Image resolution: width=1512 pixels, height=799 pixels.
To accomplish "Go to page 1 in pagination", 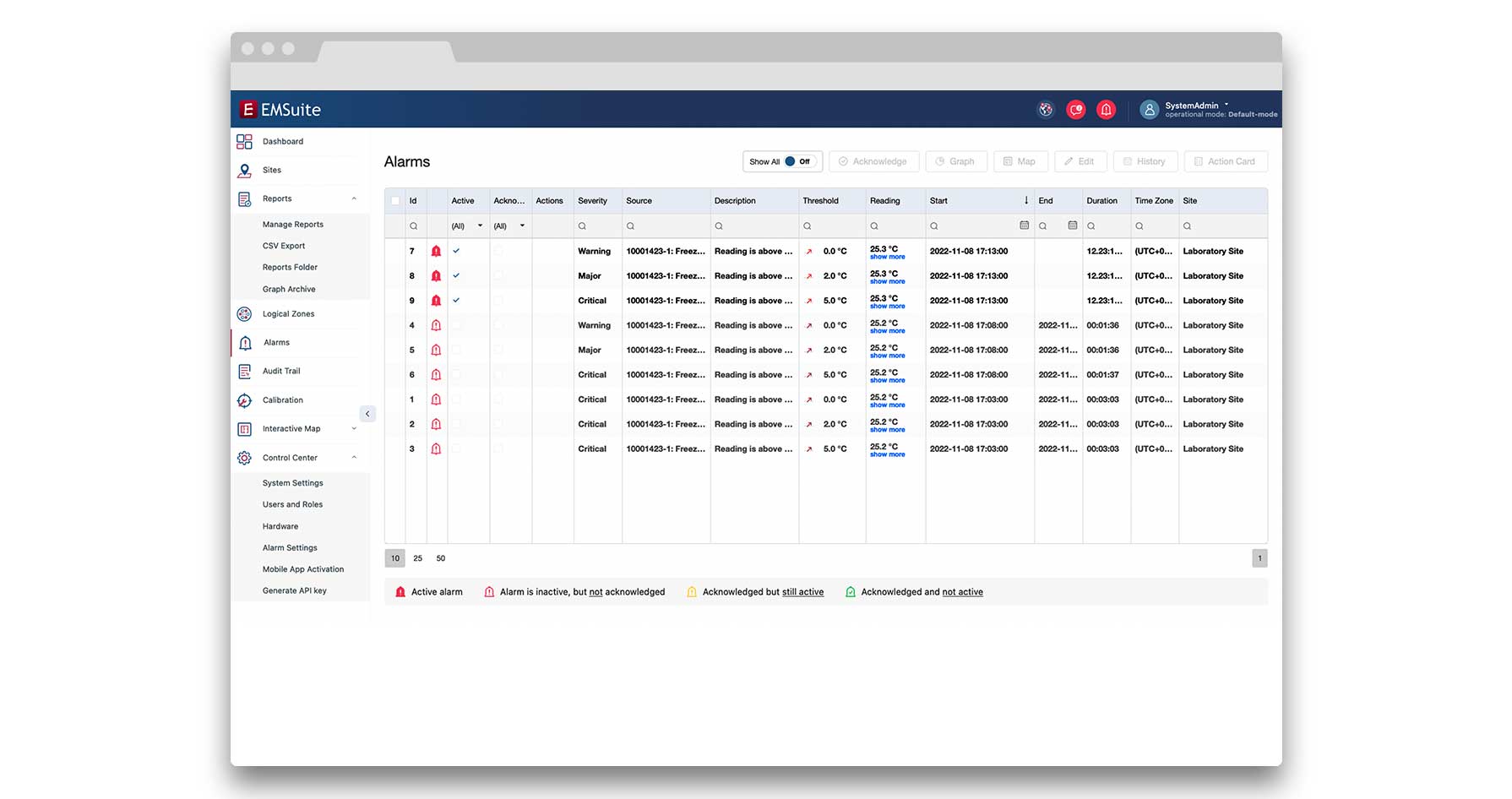I will [x=1259, y=558].
